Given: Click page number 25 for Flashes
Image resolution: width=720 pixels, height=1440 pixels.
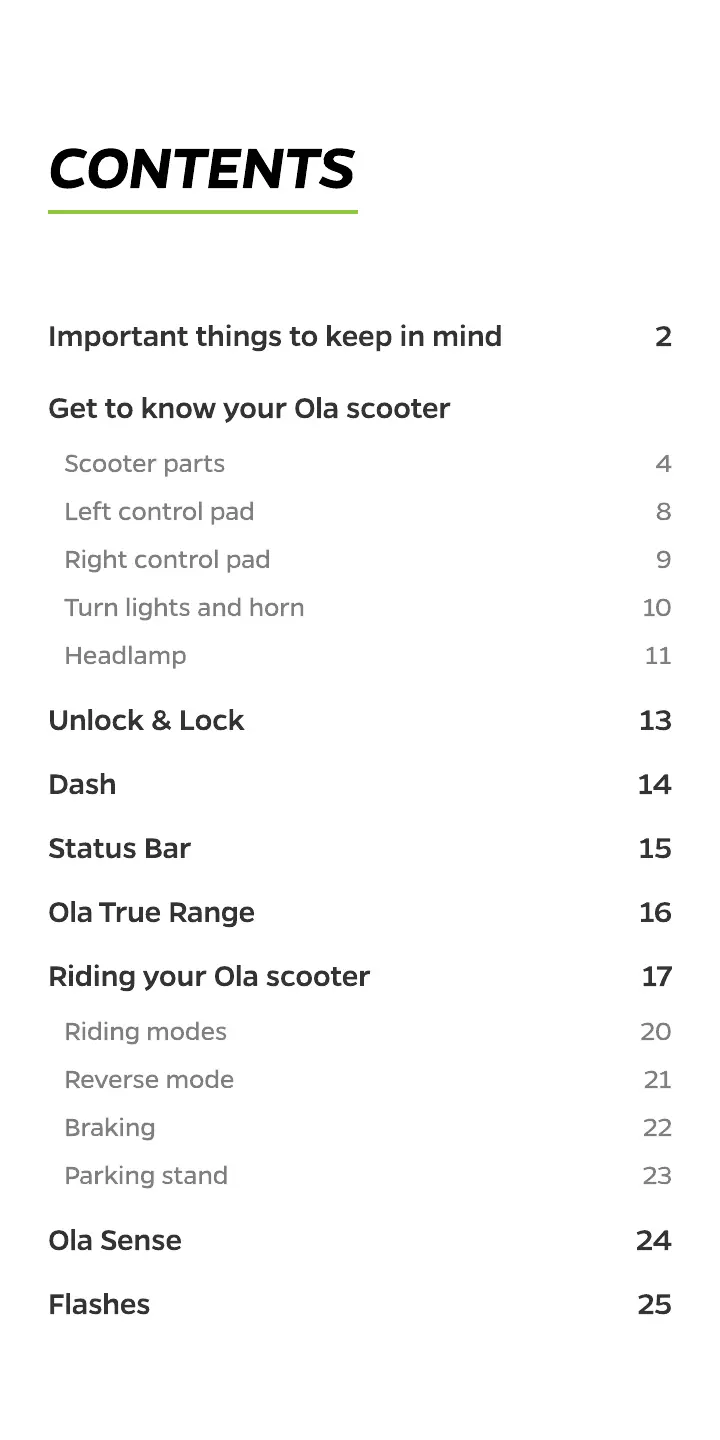Looking at the screenshot, I should coord(654,1304).
